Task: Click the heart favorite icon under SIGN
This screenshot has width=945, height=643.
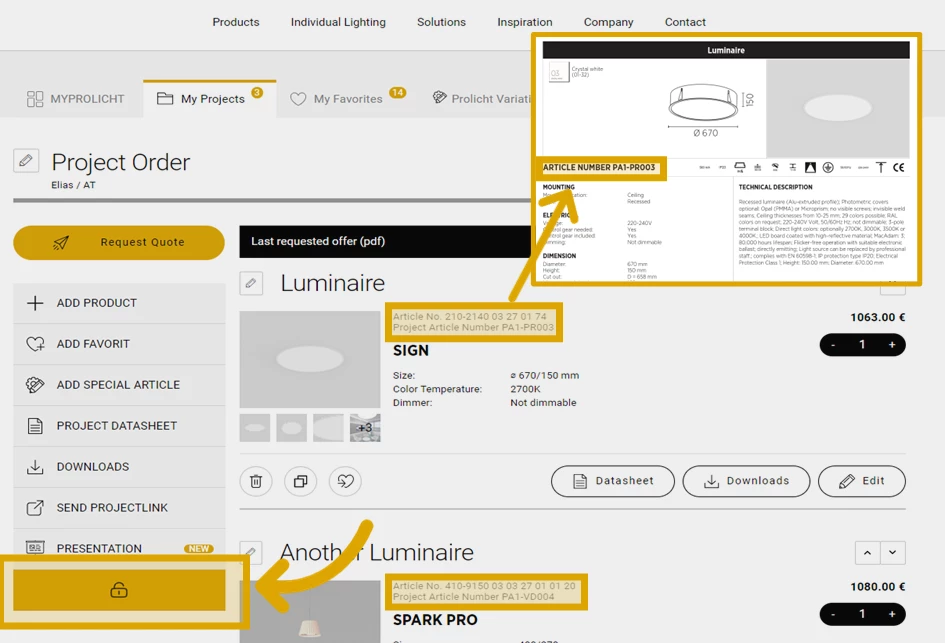Action: pyautogui.click(x=345, y=481)
